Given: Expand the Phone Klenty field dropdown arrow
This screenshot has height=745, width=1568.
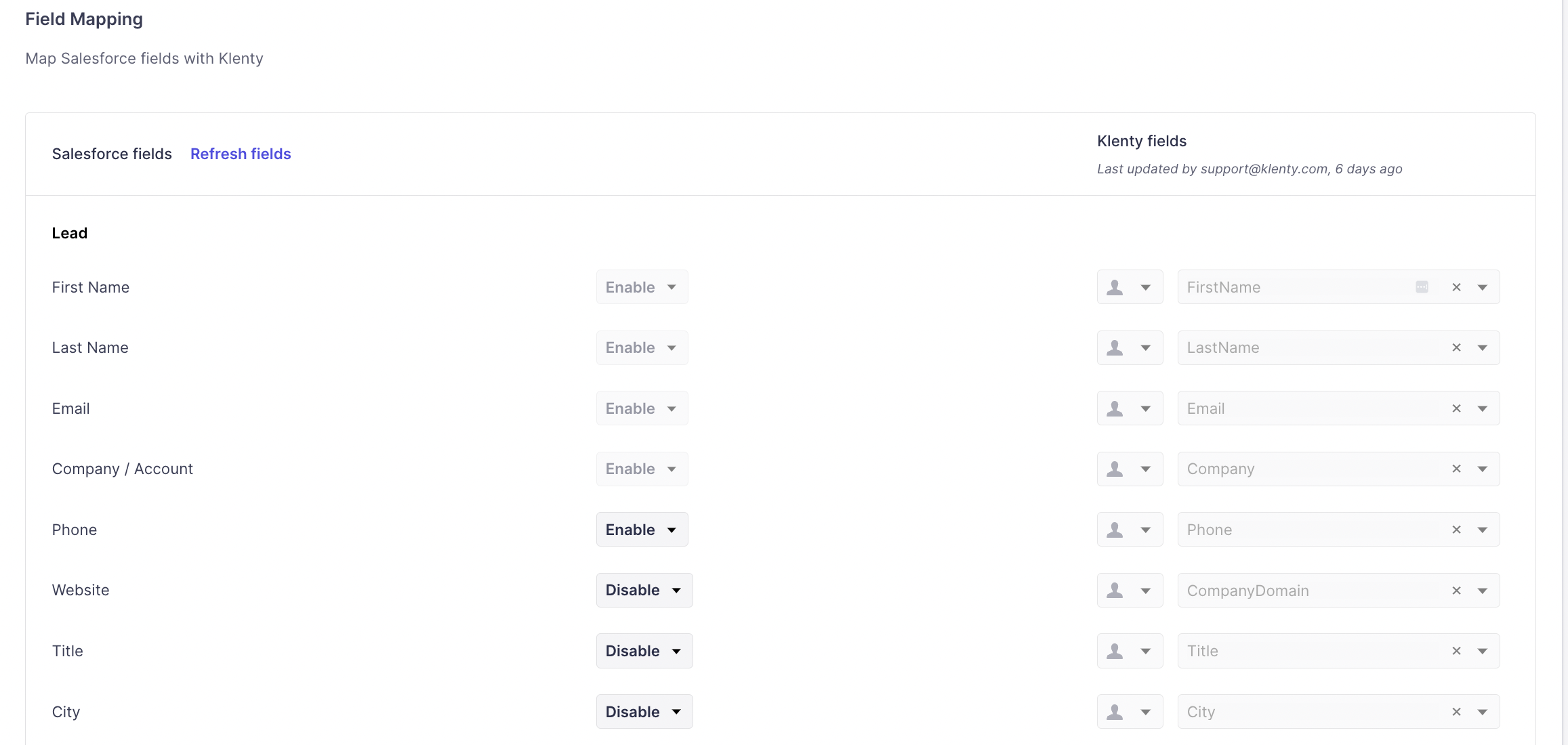Looking at the screenshot, I should (x=1483, y=530).
